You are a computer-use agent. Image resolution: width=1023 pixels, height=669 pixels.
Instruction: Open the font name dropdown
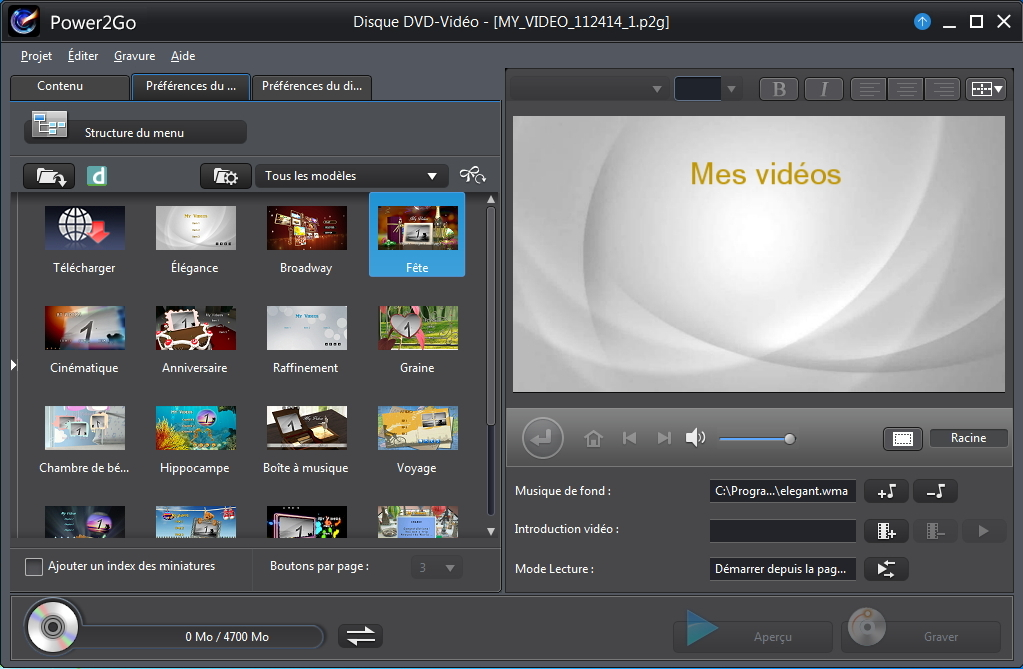pos(590,89)
